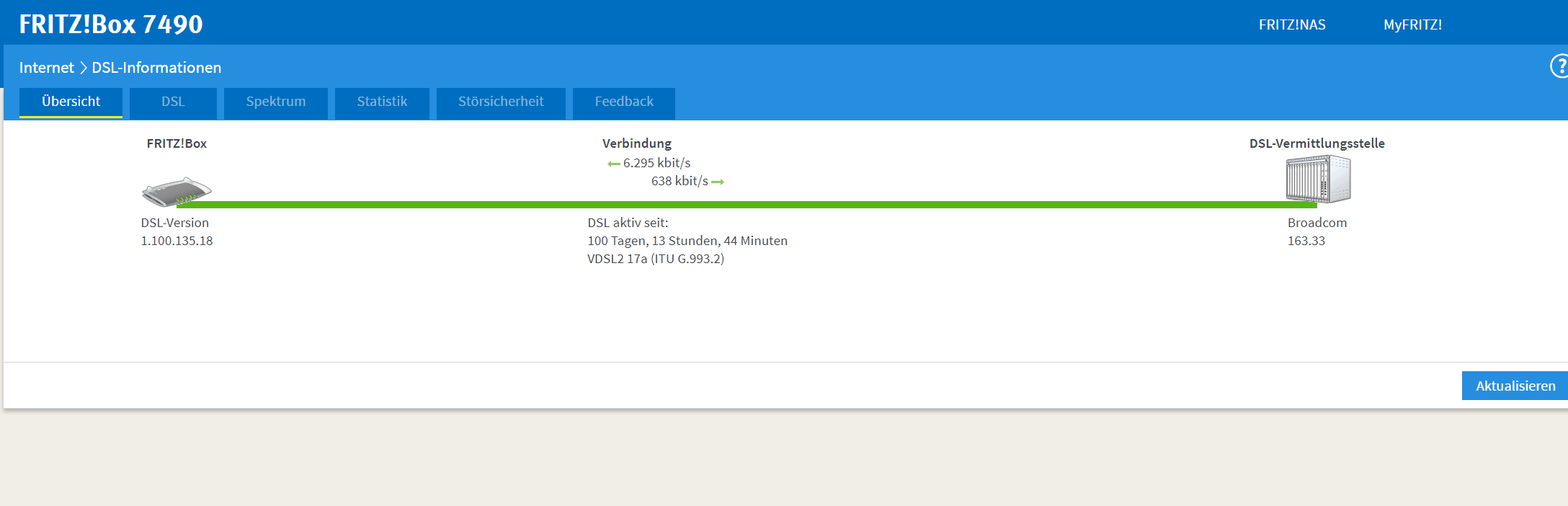Switch to the DSL tab

click(x=173, y=102)
